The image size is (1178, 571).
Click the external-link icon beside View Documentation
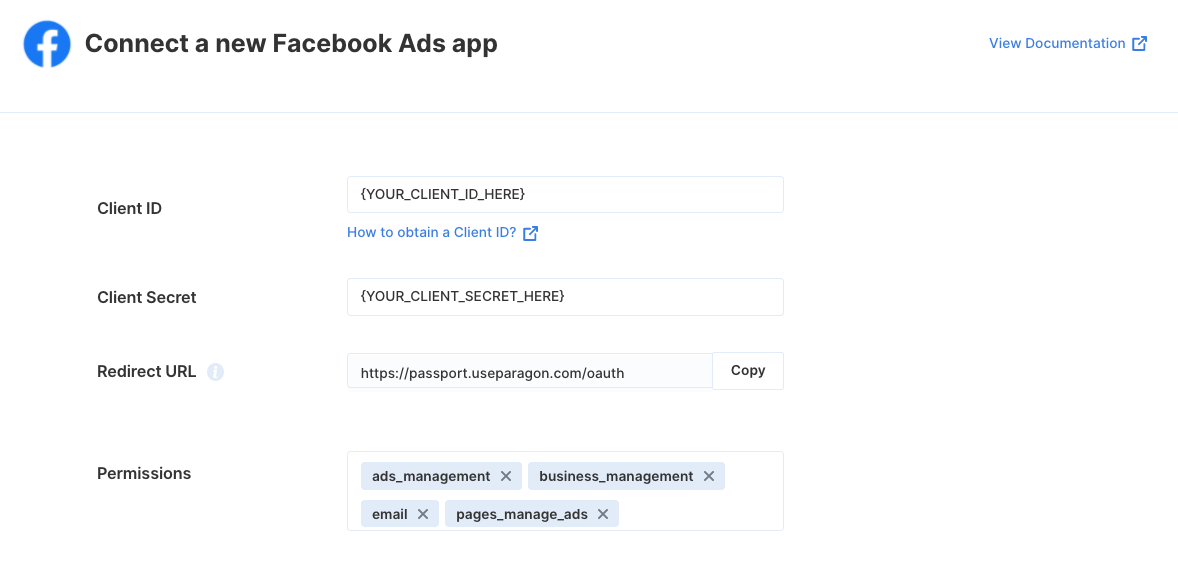pyautogui.click(x=1140, y=44)
